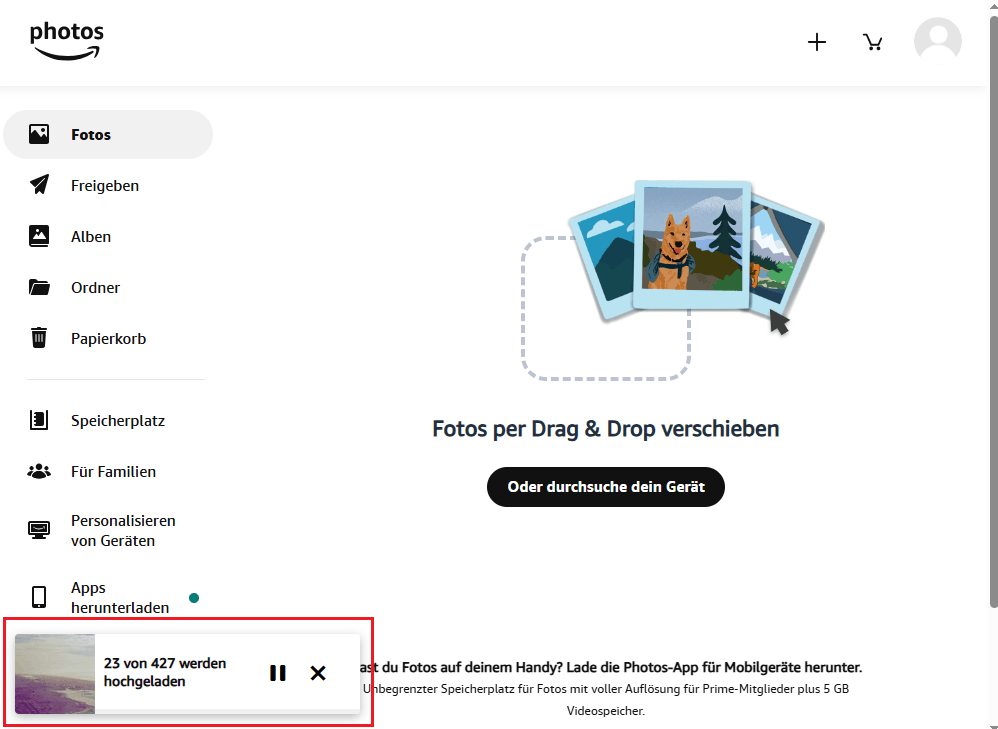Open the Fotos menu label

click(x=91, y=135)
